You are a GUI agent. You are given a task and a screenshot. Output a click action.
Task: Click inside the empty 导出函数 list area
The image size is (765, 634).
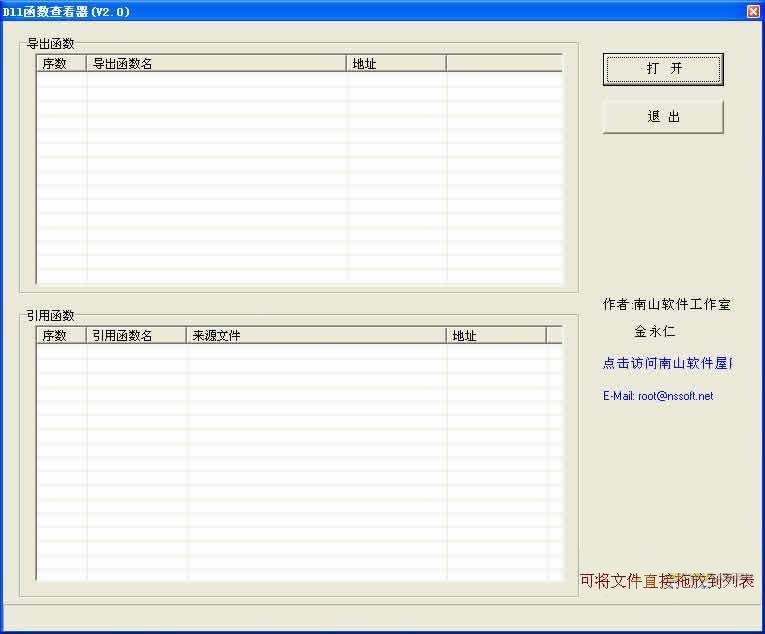click(300, 178)
